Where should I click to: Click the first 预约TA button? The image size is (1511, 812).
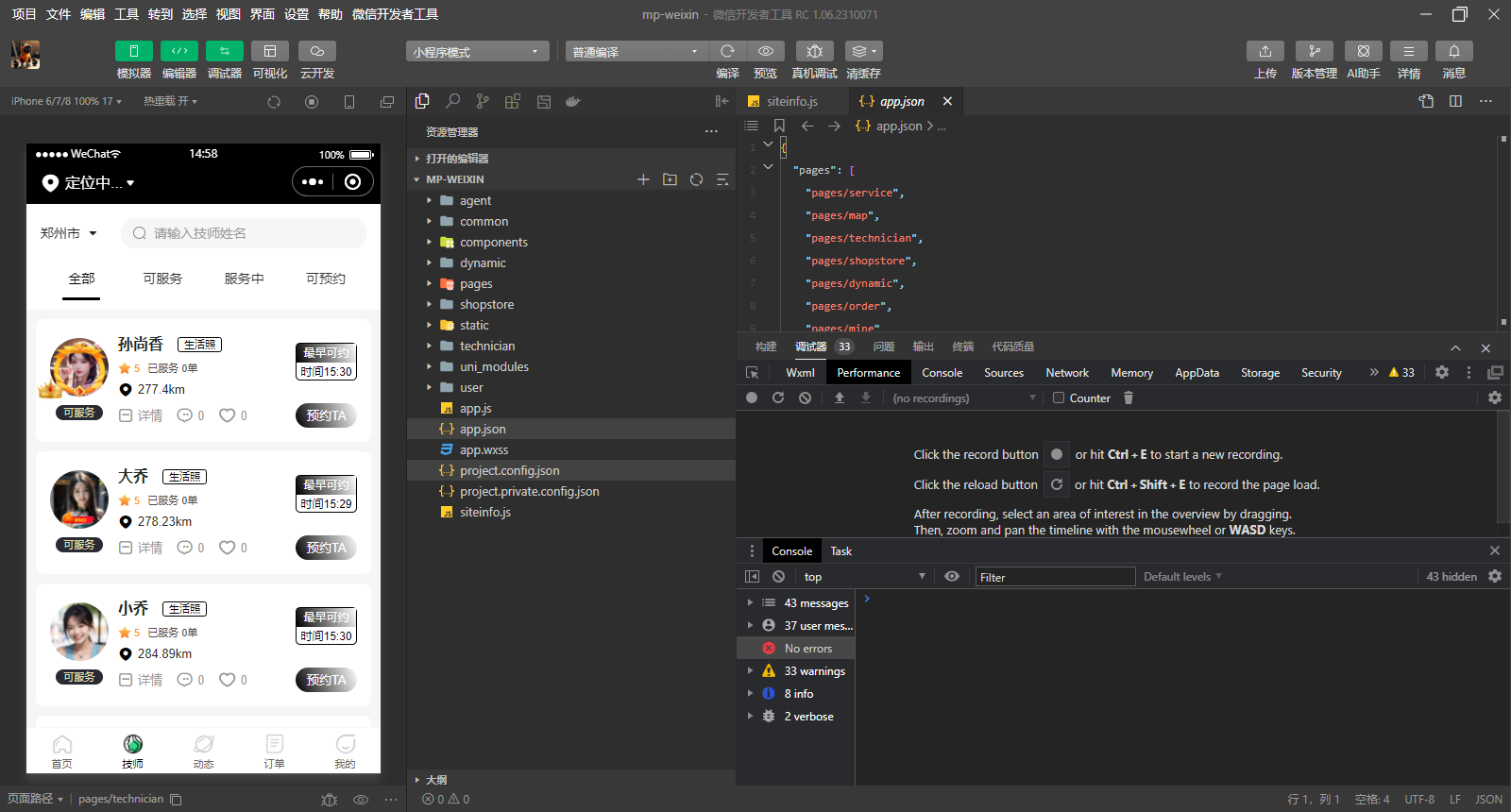click(327, 415)
